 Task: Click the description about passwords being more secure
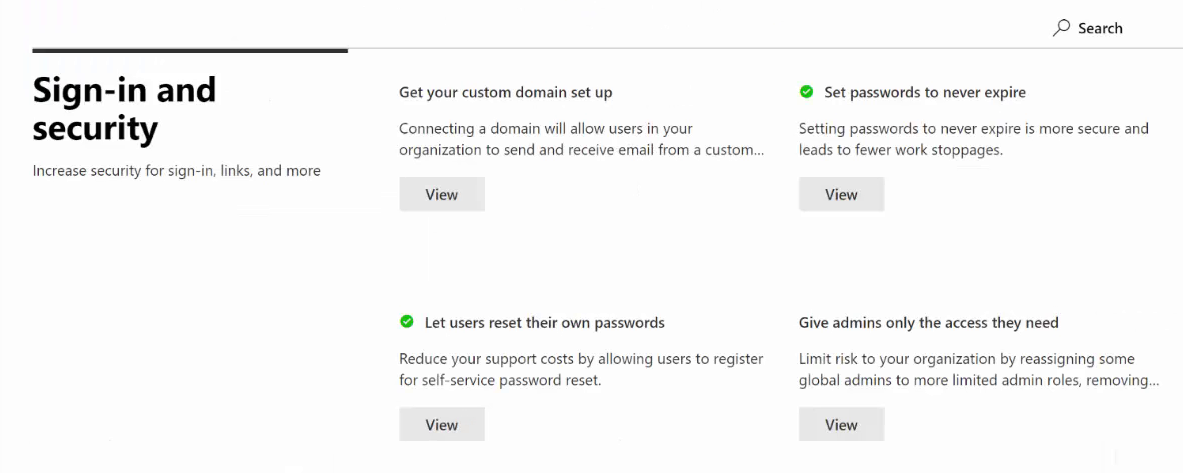[974, 140]
